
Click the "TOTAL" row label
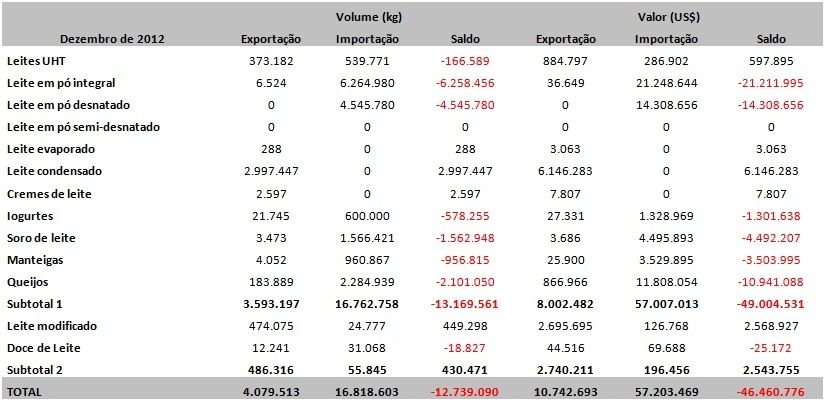25,393
